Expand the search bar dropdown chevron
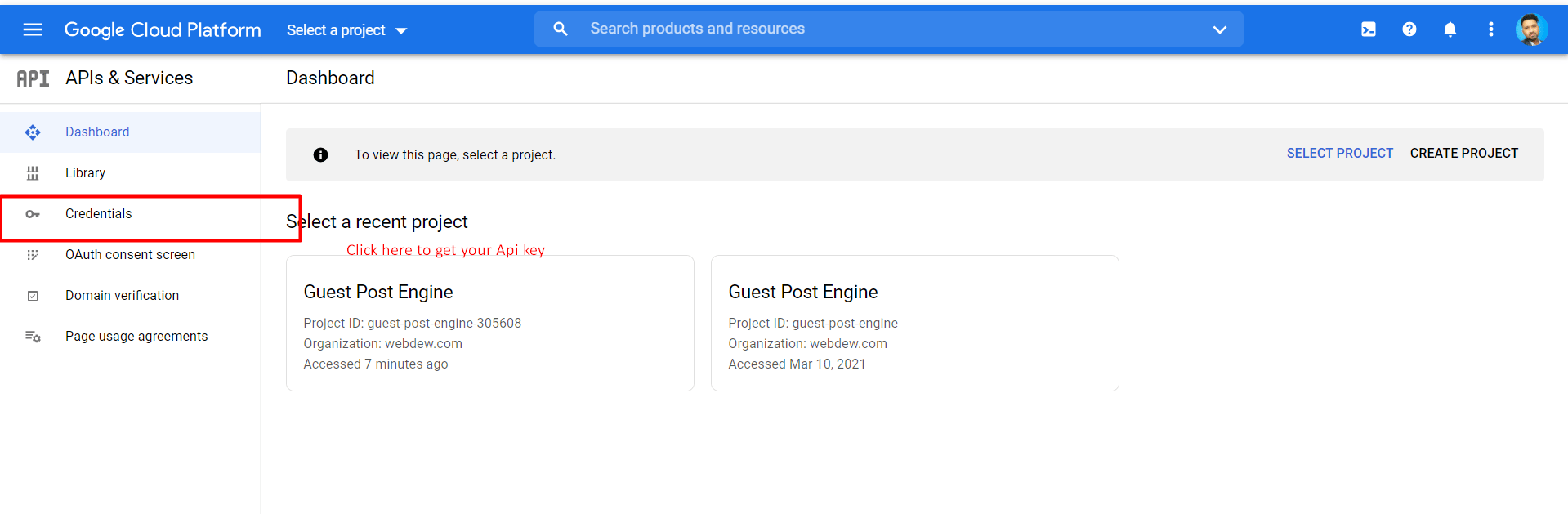Viewport: 1568px width, 514px height. [x=1219, y=29]
